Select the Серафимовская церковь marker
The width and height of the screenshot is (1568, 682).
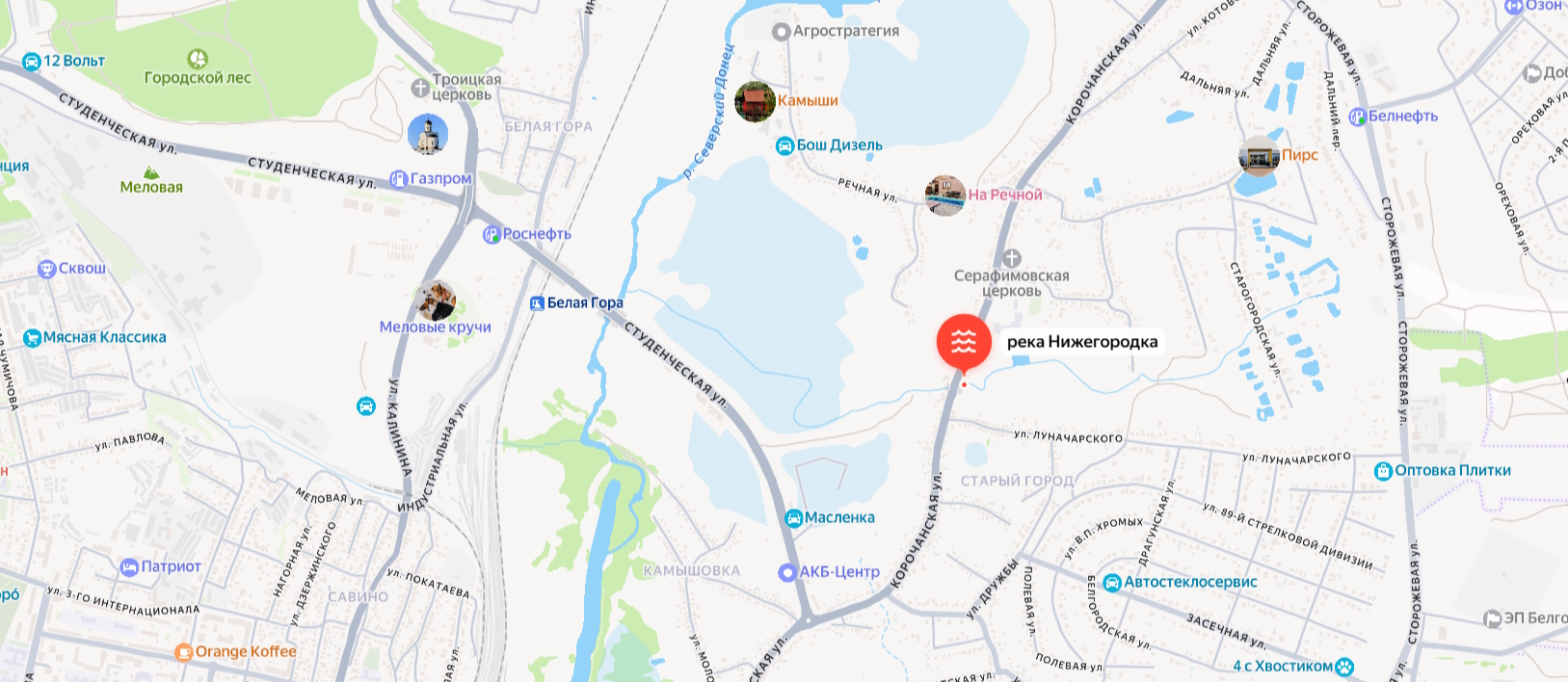point(1012,258)
